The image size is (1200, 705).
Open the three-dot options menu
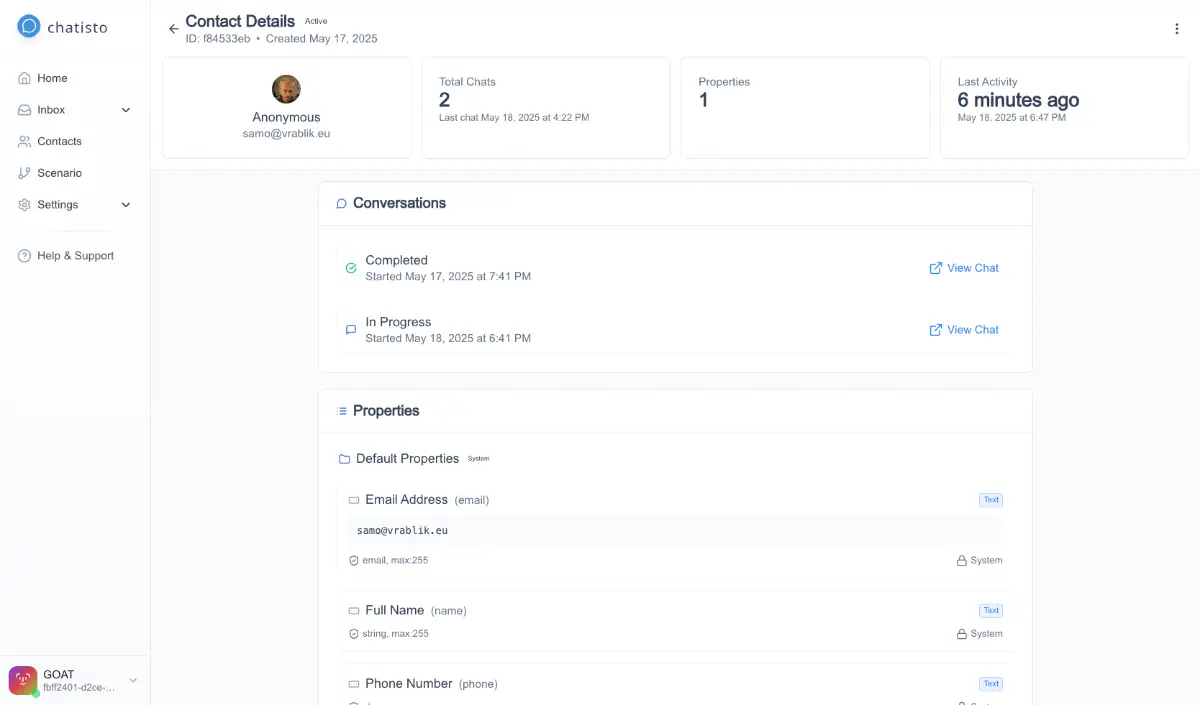(x=1176, y=29)
